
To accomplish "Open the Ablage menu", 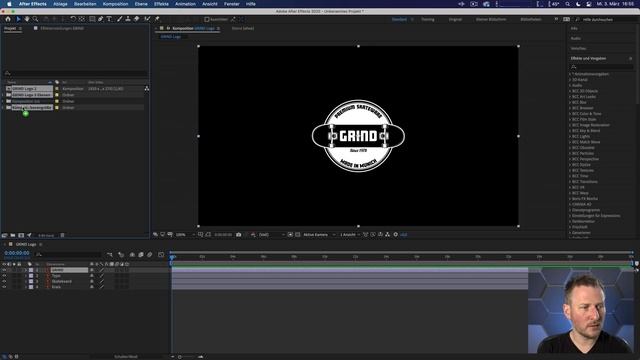I will 60,4.
